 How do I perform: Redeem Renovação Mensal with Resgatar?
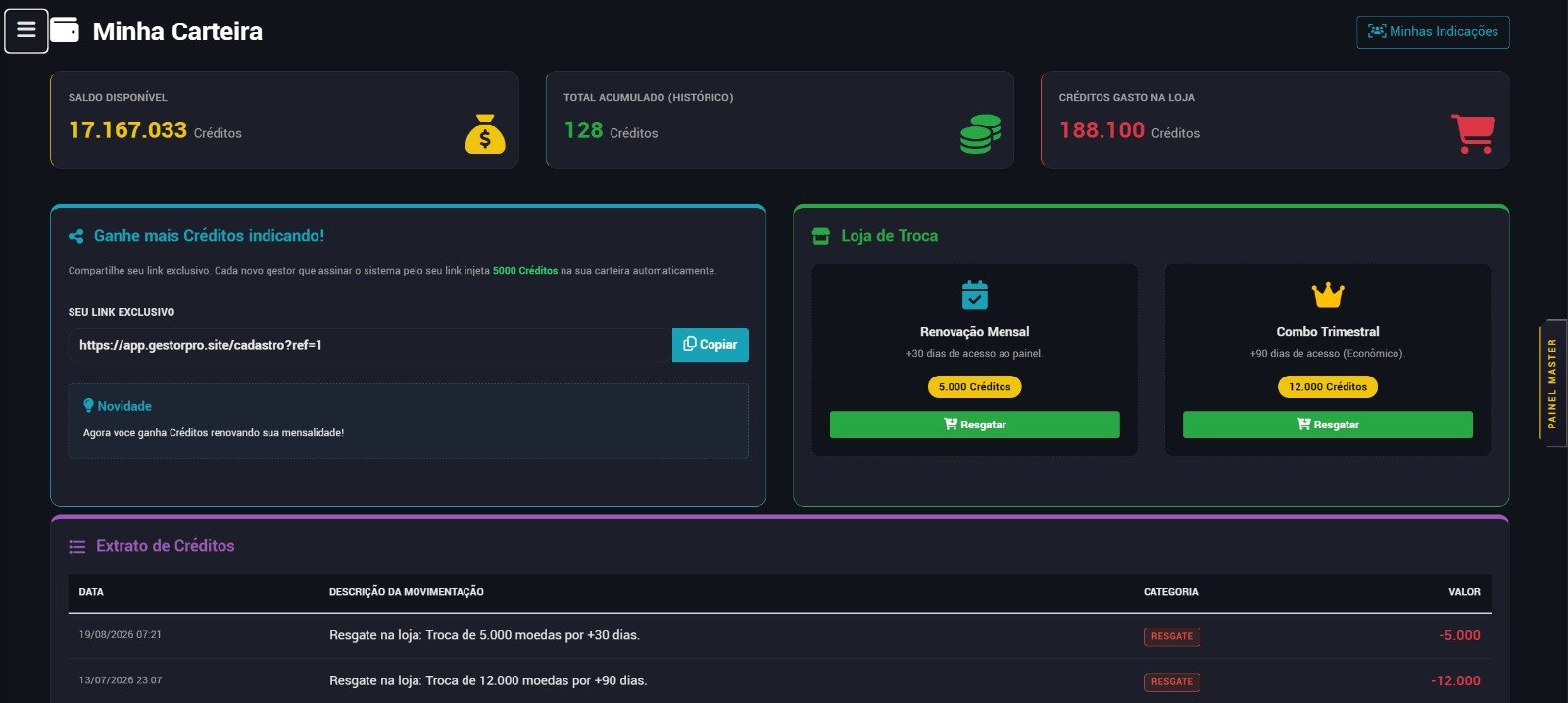click(x=974, y=425)
